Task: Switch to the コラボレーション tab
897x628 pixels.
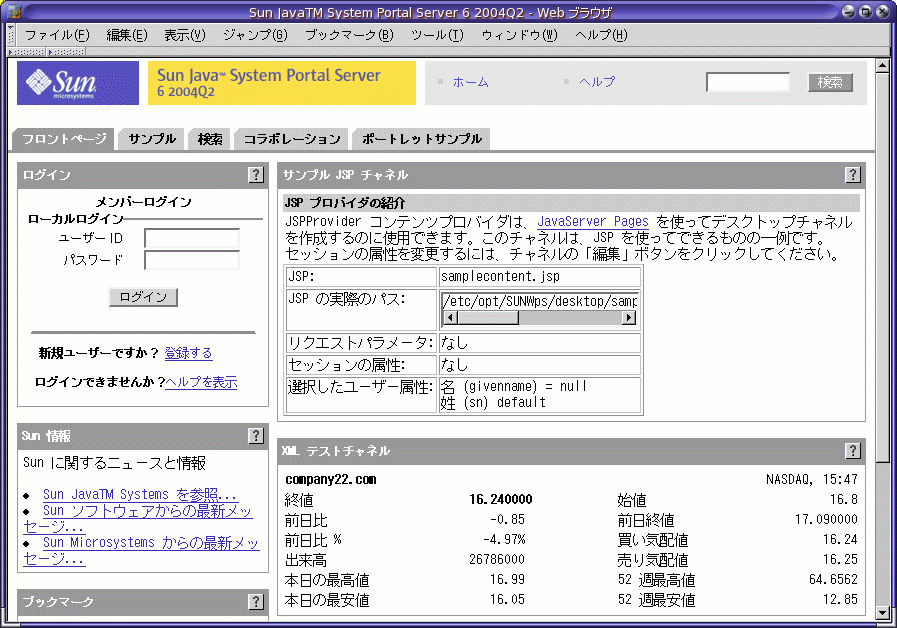Action: [292, 139]
